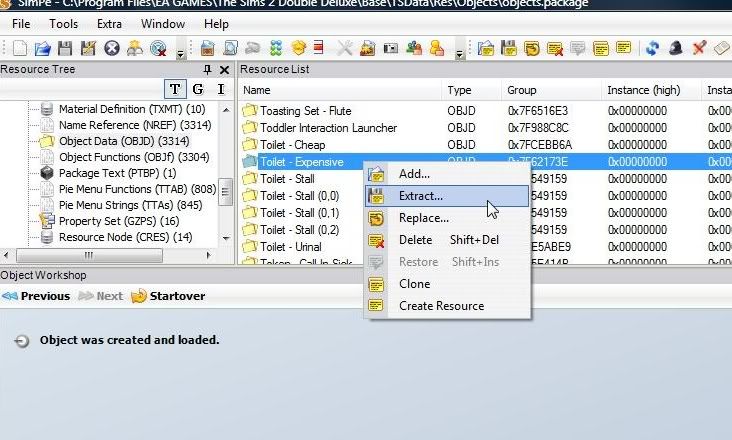This screenshot has height=440, width=732.
Task: Click the Save floppy disk icon
Action: pos(65,48)
